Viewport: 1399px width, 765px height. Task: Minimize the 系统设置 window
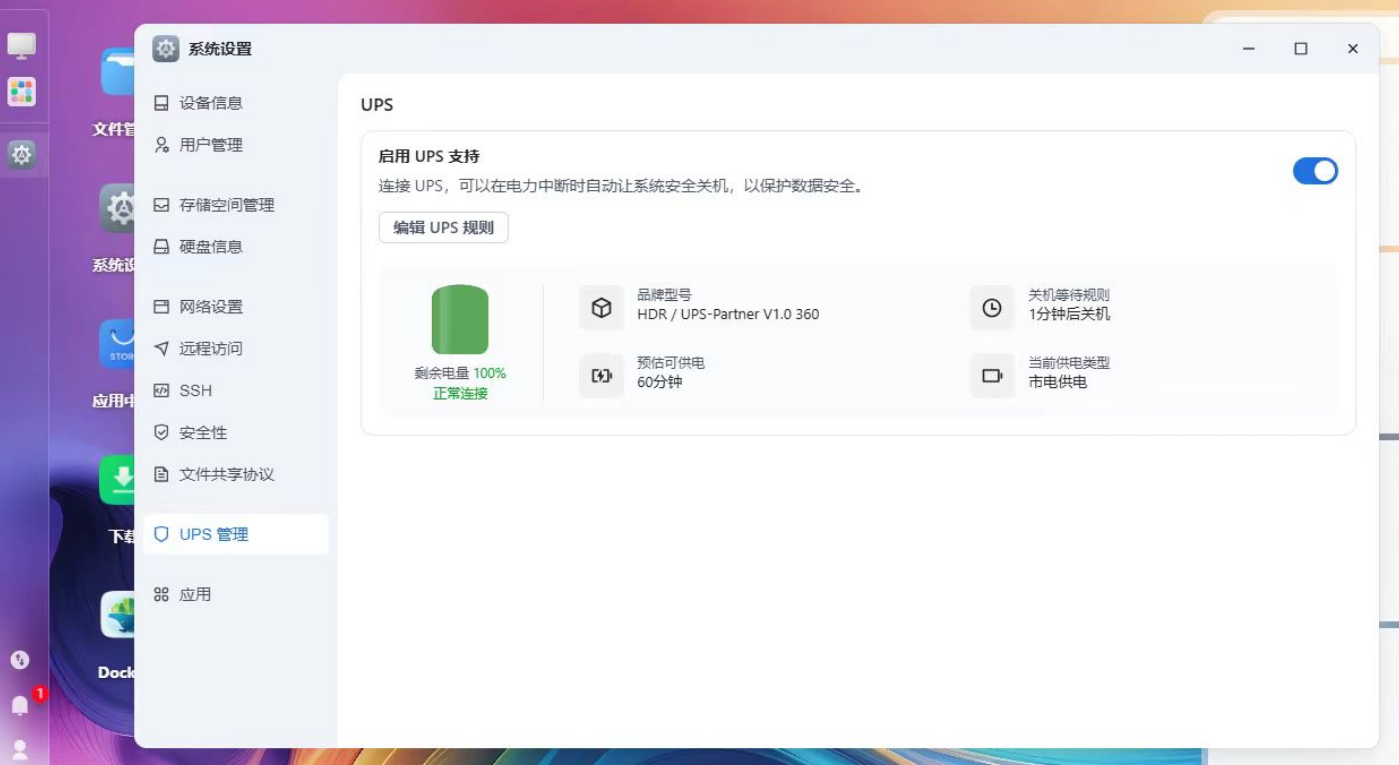[1248, 49]
